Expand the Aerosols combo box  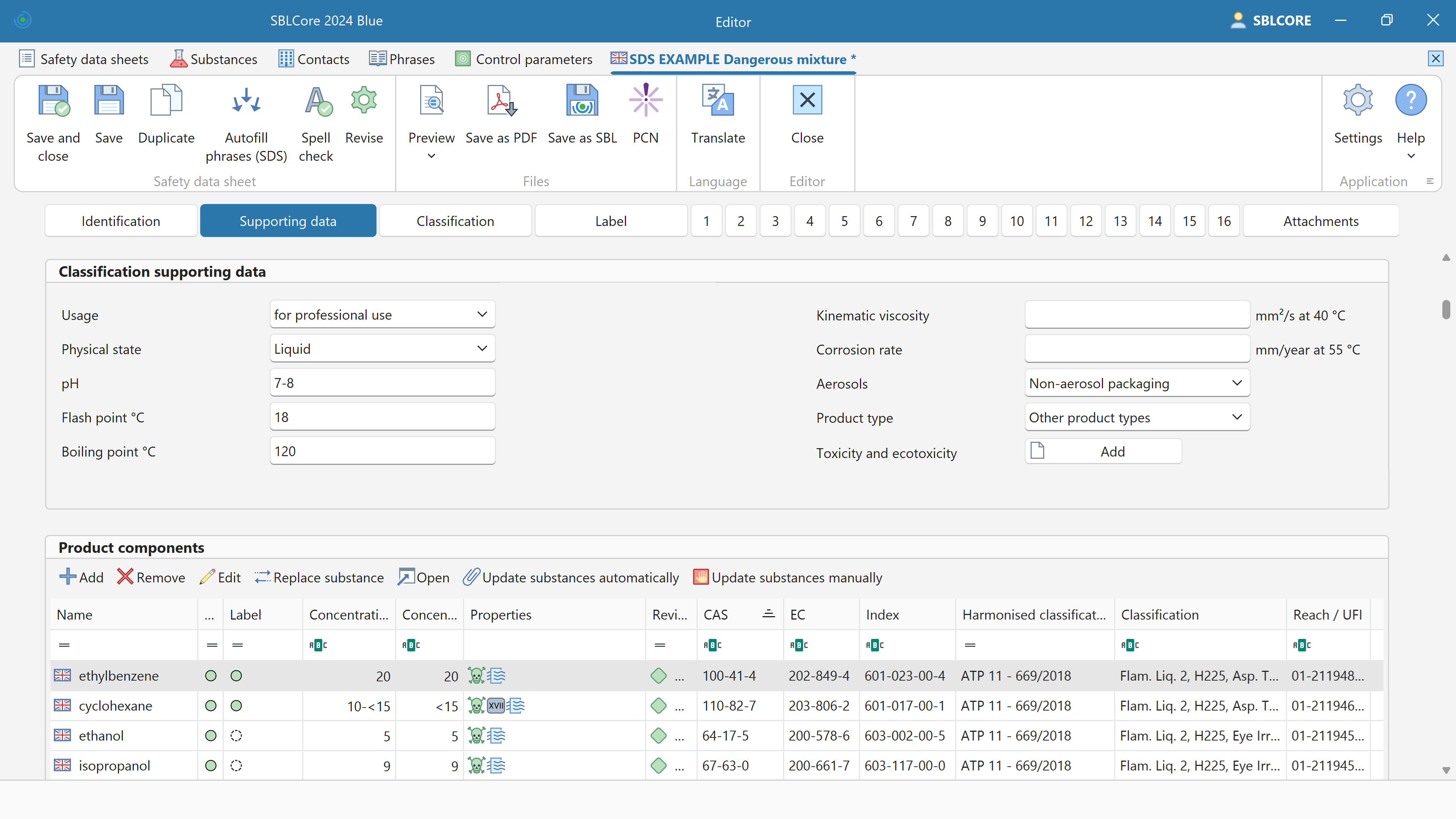coord(1136,383)
